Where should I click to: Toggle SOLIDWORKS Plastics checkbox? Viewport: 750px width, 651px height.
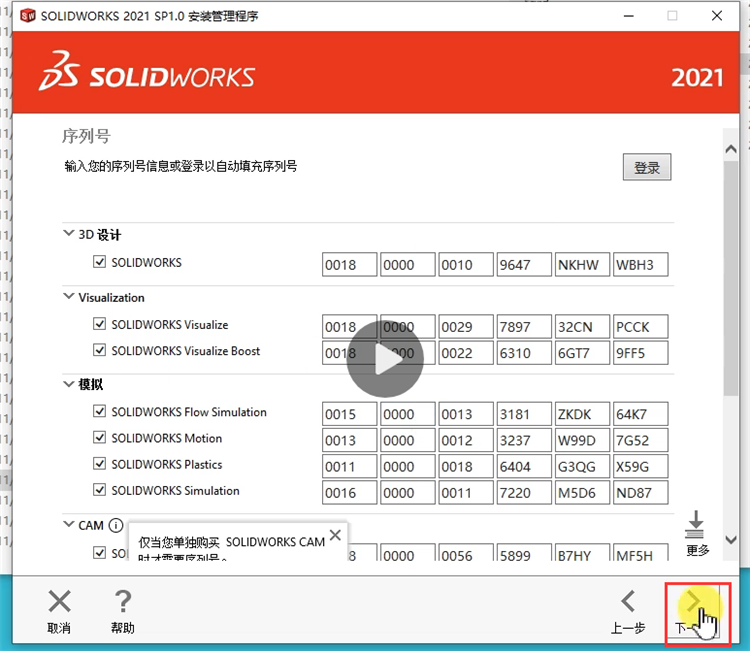pos(99,464)
